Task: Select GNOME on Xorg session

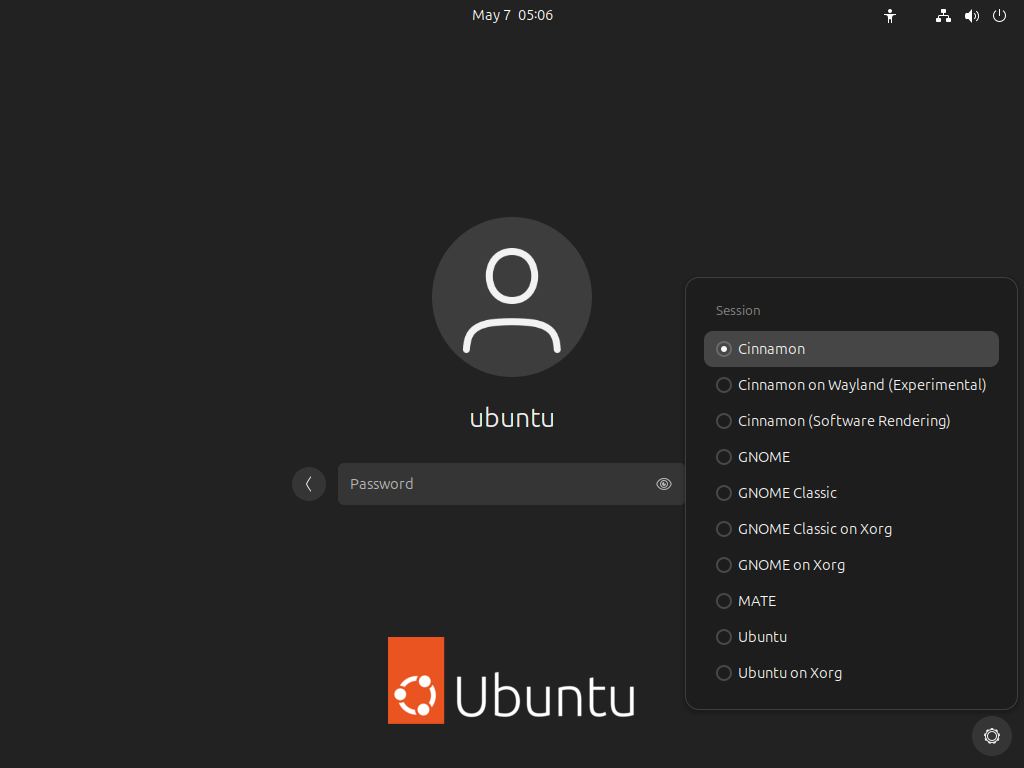Action: [x=851, y=565]
